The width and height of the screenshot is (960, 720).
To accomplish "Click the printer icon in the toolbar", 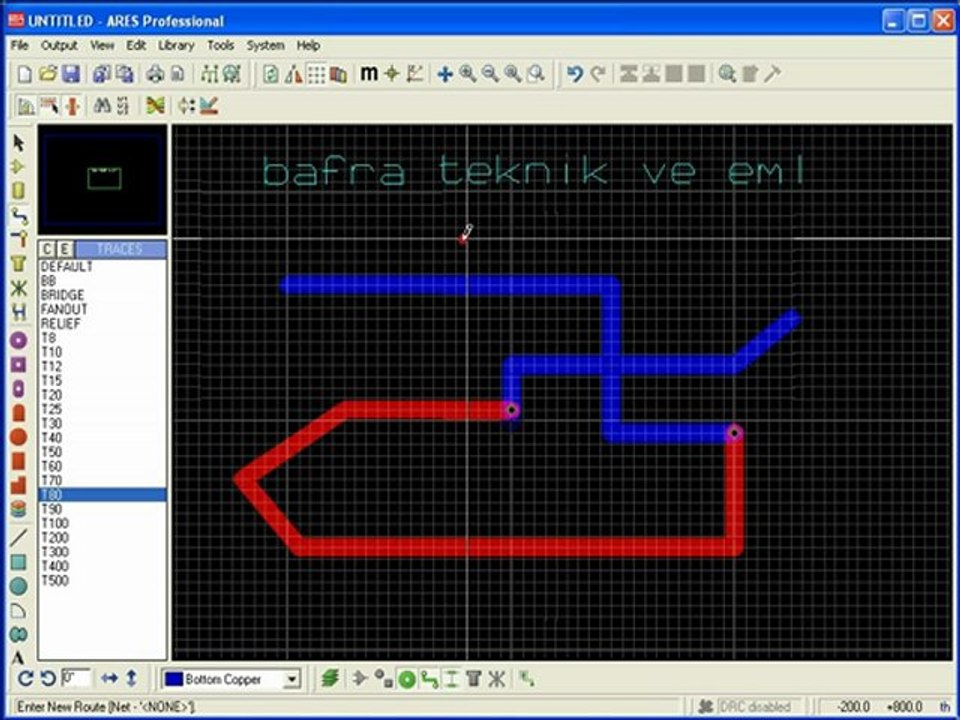I will (x=155, y=74).
